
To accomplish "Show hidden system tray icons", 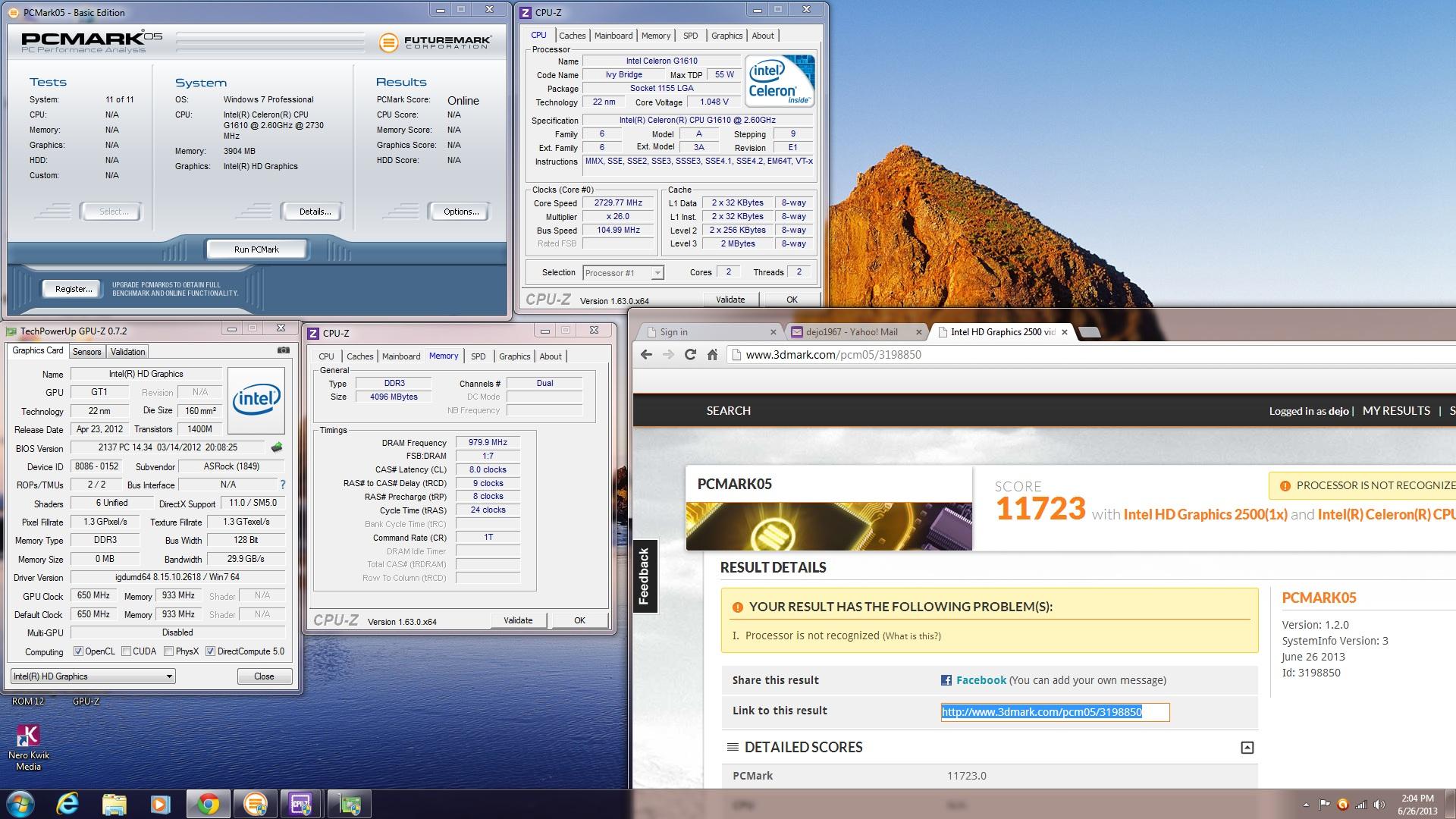I will [1306, 805].
